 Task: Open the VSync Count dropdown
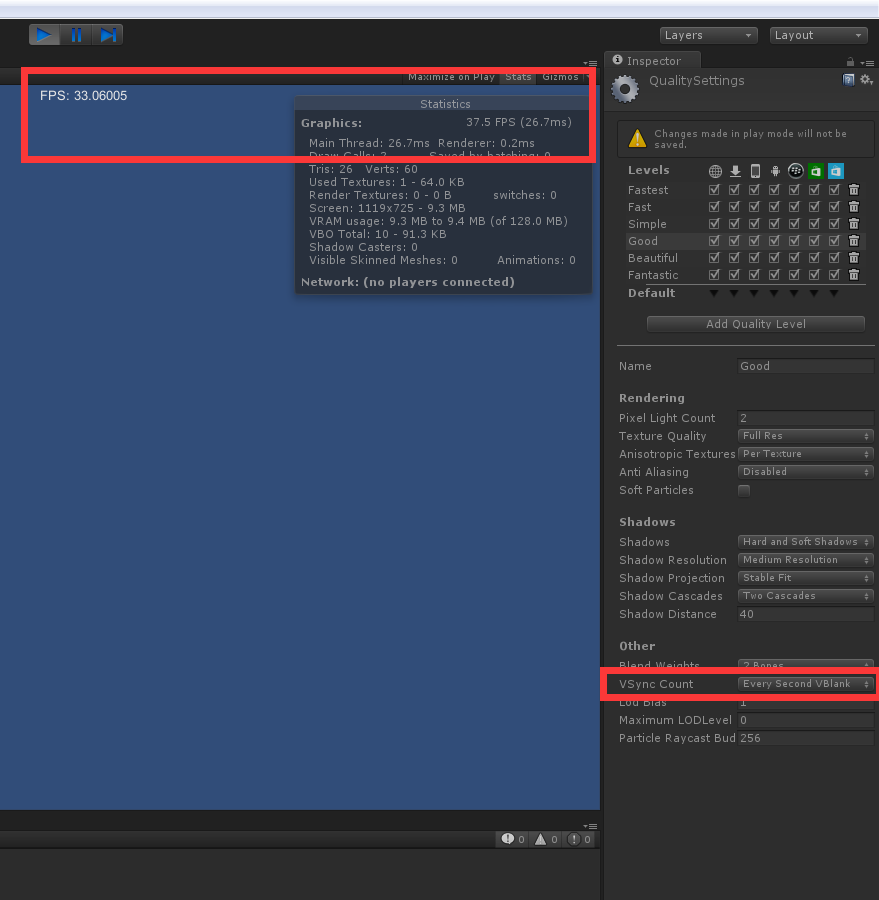[x=805, y=684]
